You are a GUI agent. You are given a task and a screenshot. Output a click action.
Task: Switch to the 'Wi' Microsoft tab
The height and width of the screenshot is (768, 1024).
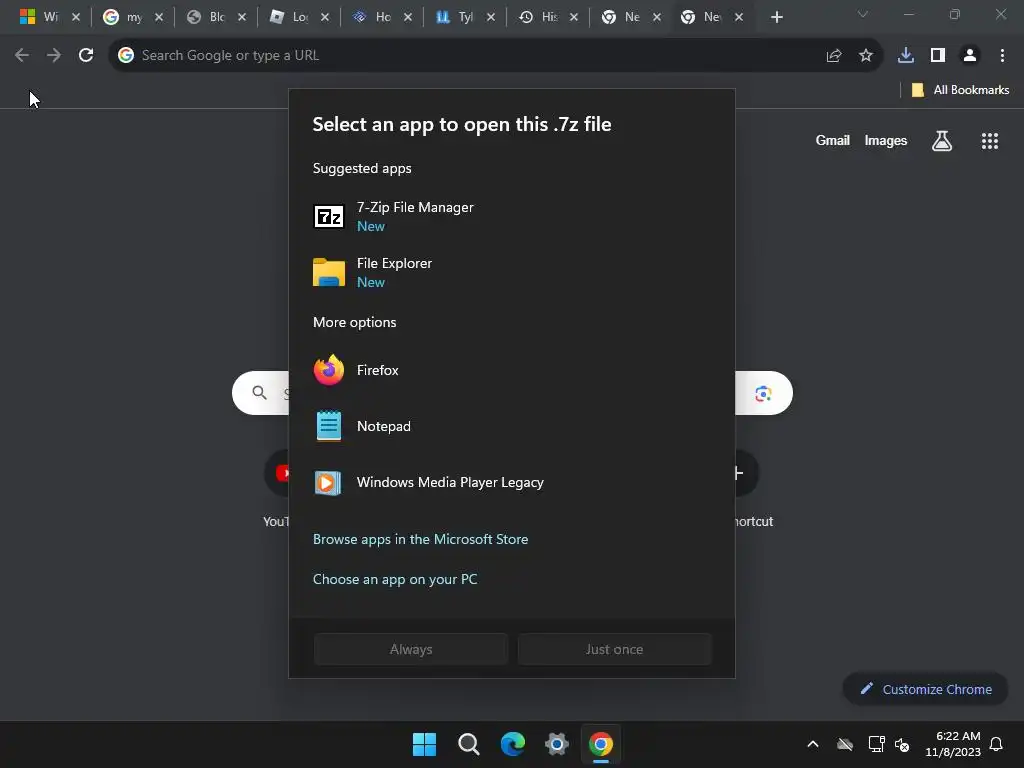click(39, 17)
